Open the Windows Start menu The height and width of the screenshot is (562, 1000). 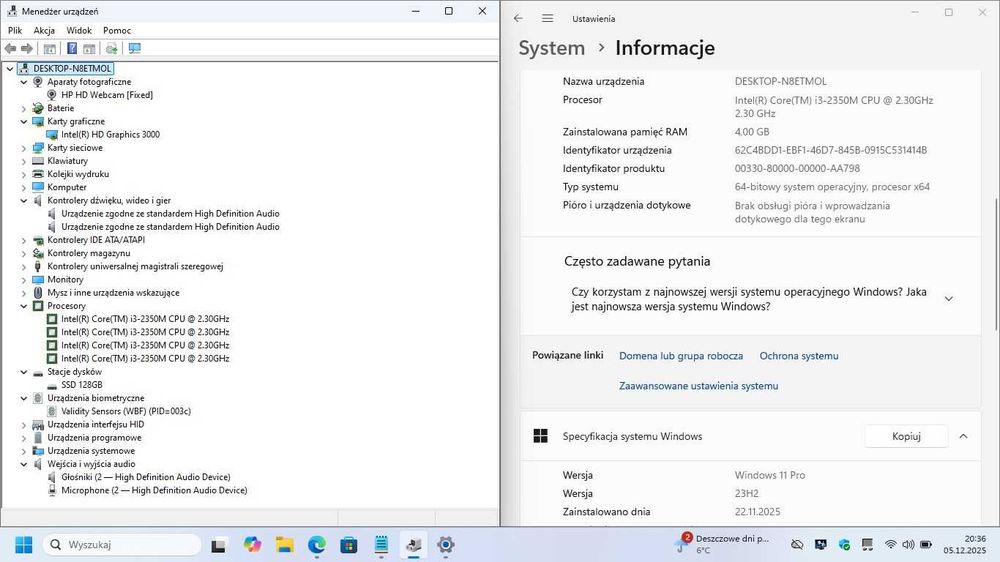pos(24,545)
